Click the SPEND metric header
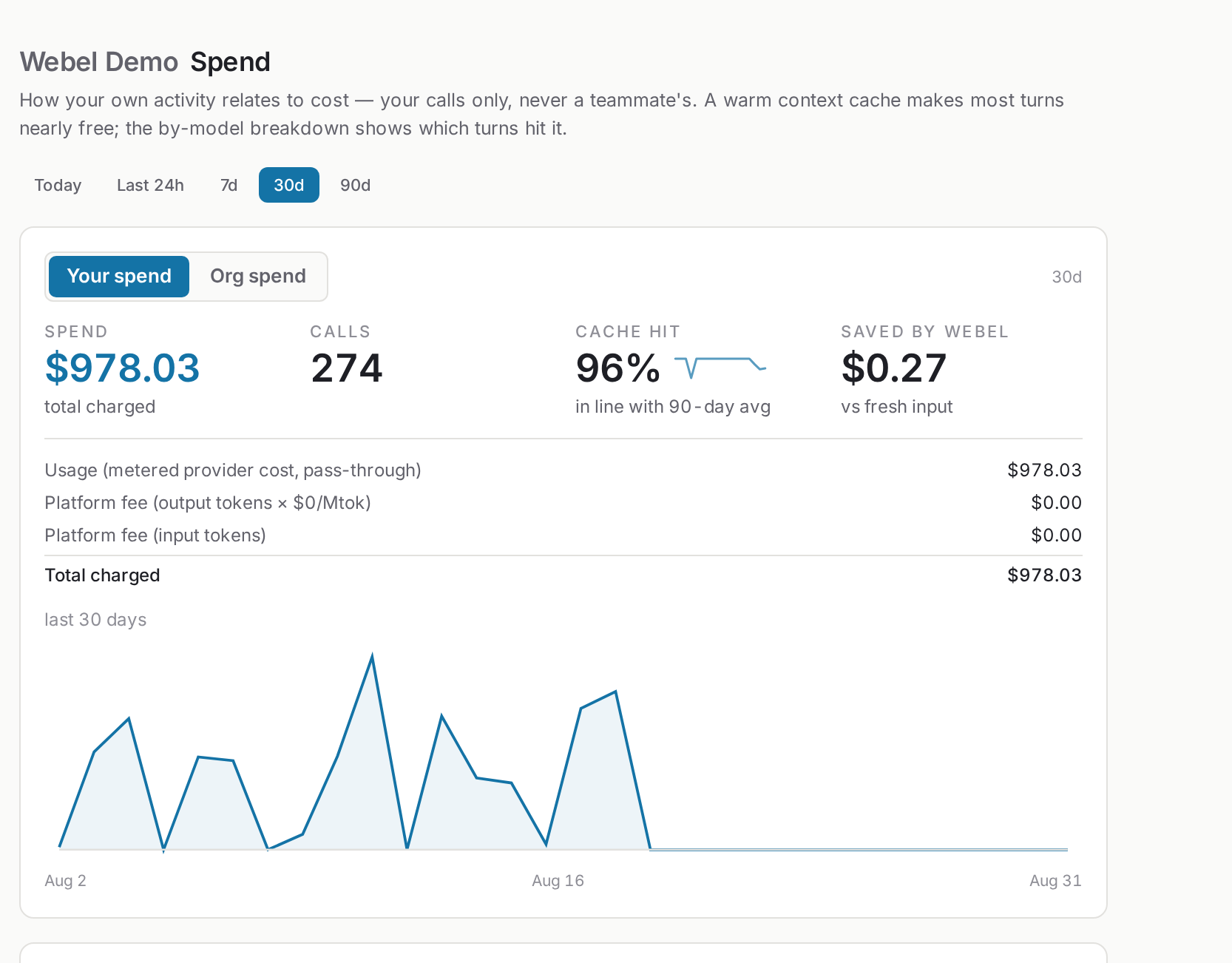 76,331
